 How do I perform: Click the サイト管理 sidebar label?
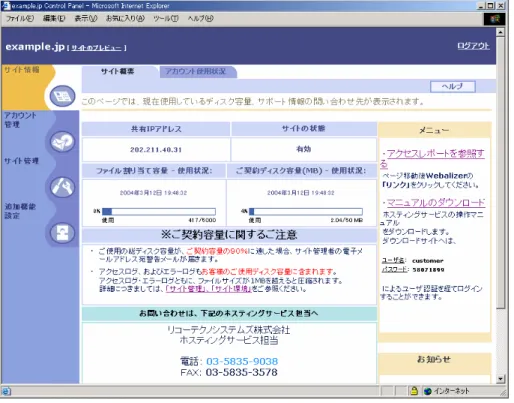pos(21,161)
